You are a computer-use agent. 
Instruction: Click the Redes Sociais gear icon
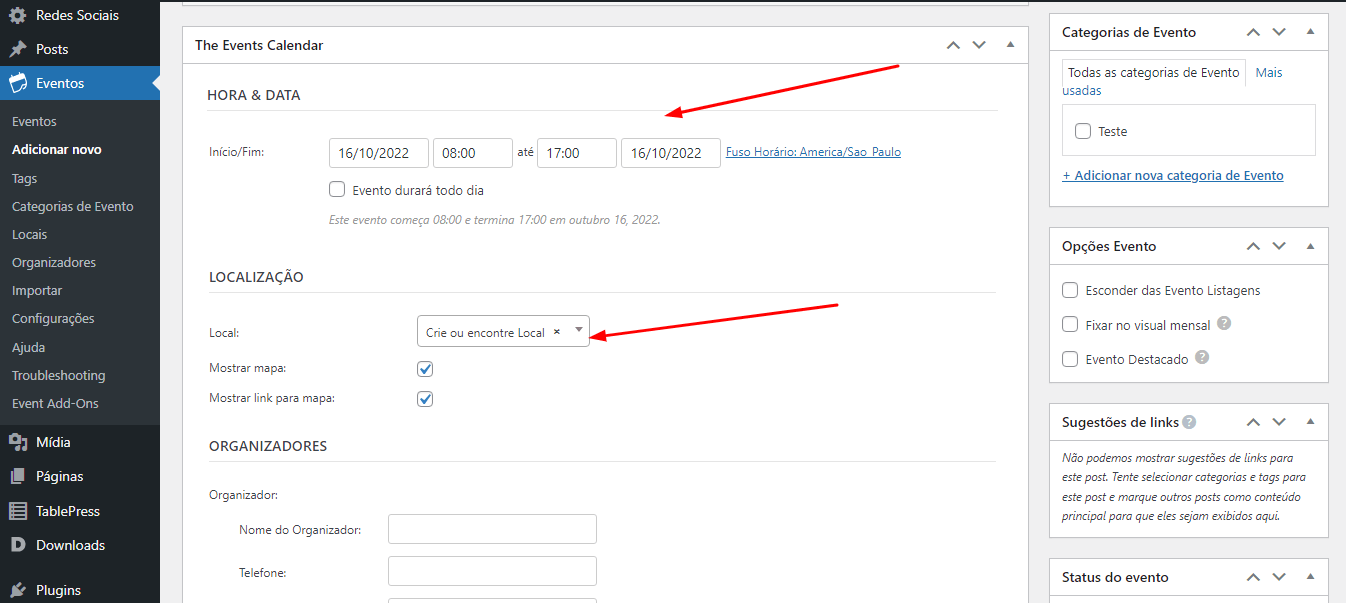[18, 15]
